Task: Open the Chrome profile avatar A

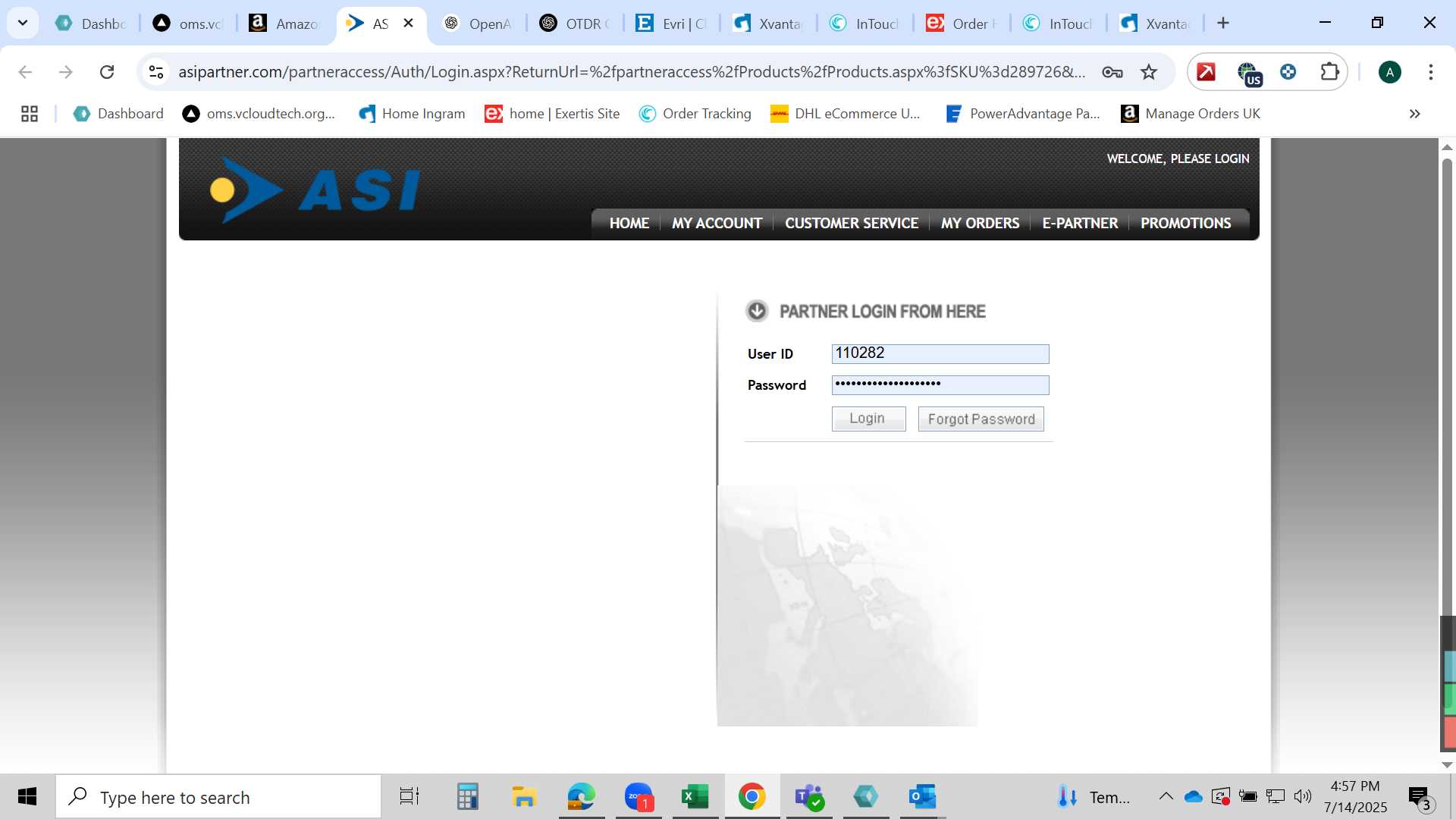Action: coord(1389,72)
